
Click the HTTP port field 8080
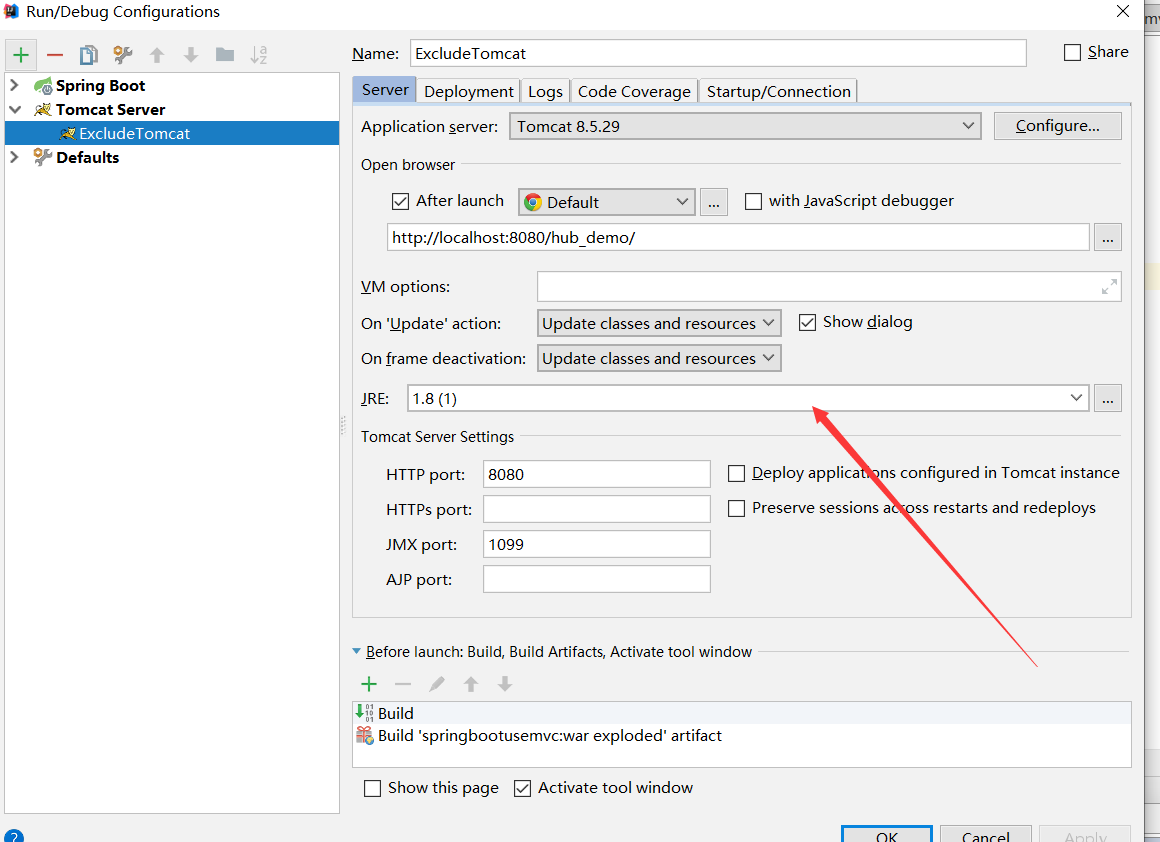[x=596, y=474]
